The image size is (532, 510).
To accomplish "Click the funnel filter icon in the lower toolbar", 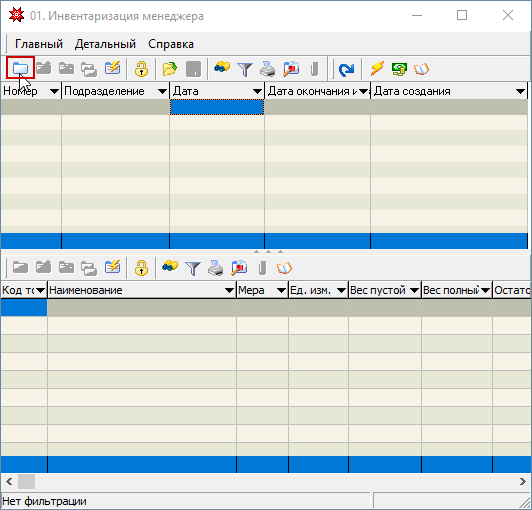I will pyautogui.click(x=193, y=268).
